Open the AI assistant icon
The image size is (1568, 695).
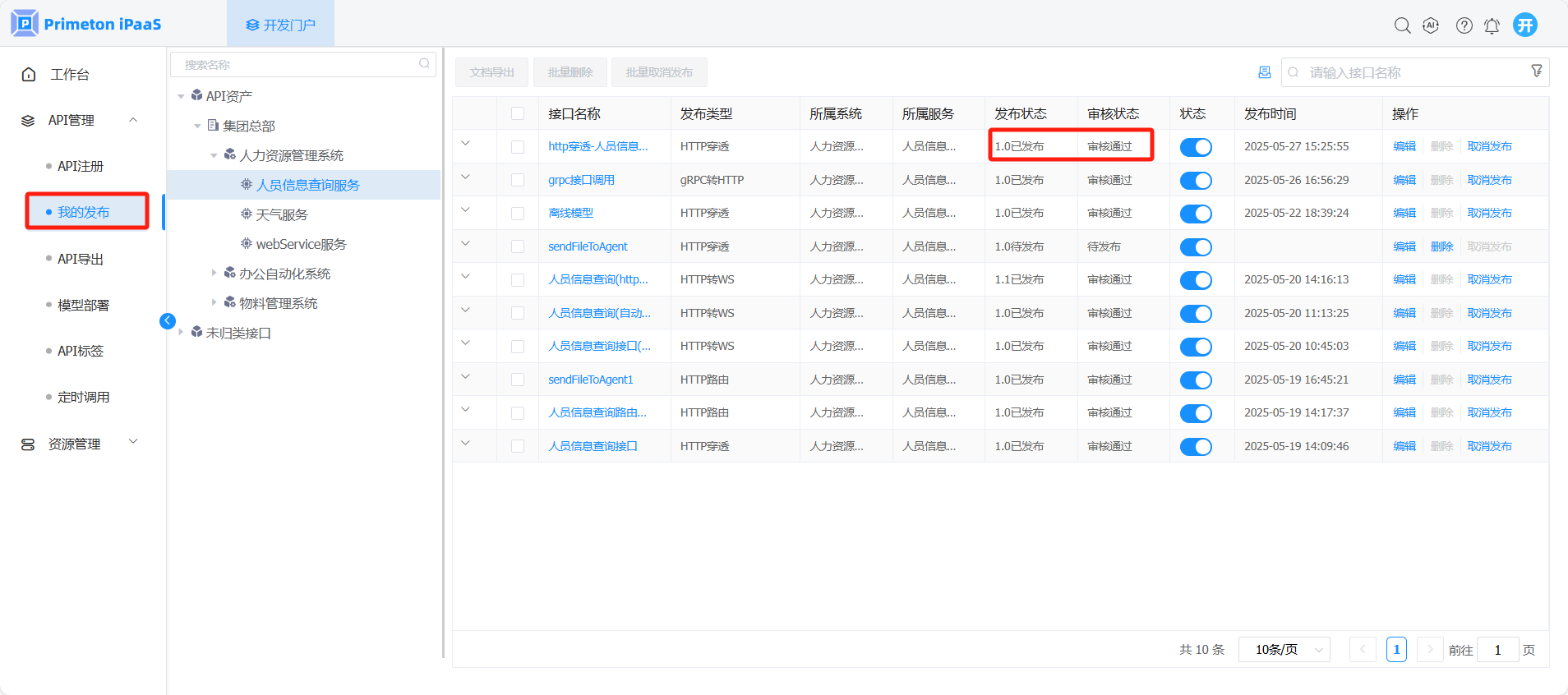coord(1431,25)
